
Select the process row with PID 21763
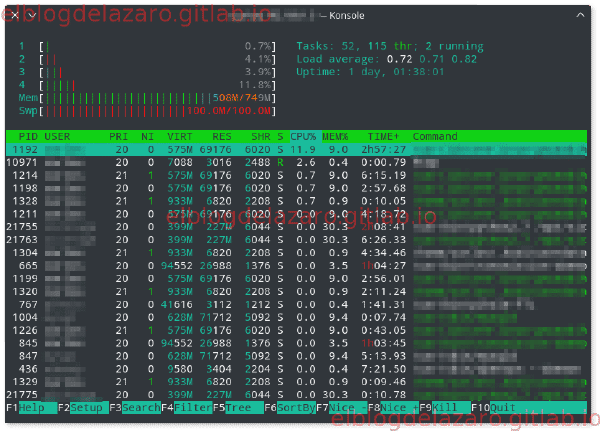[x=296, y=240]
